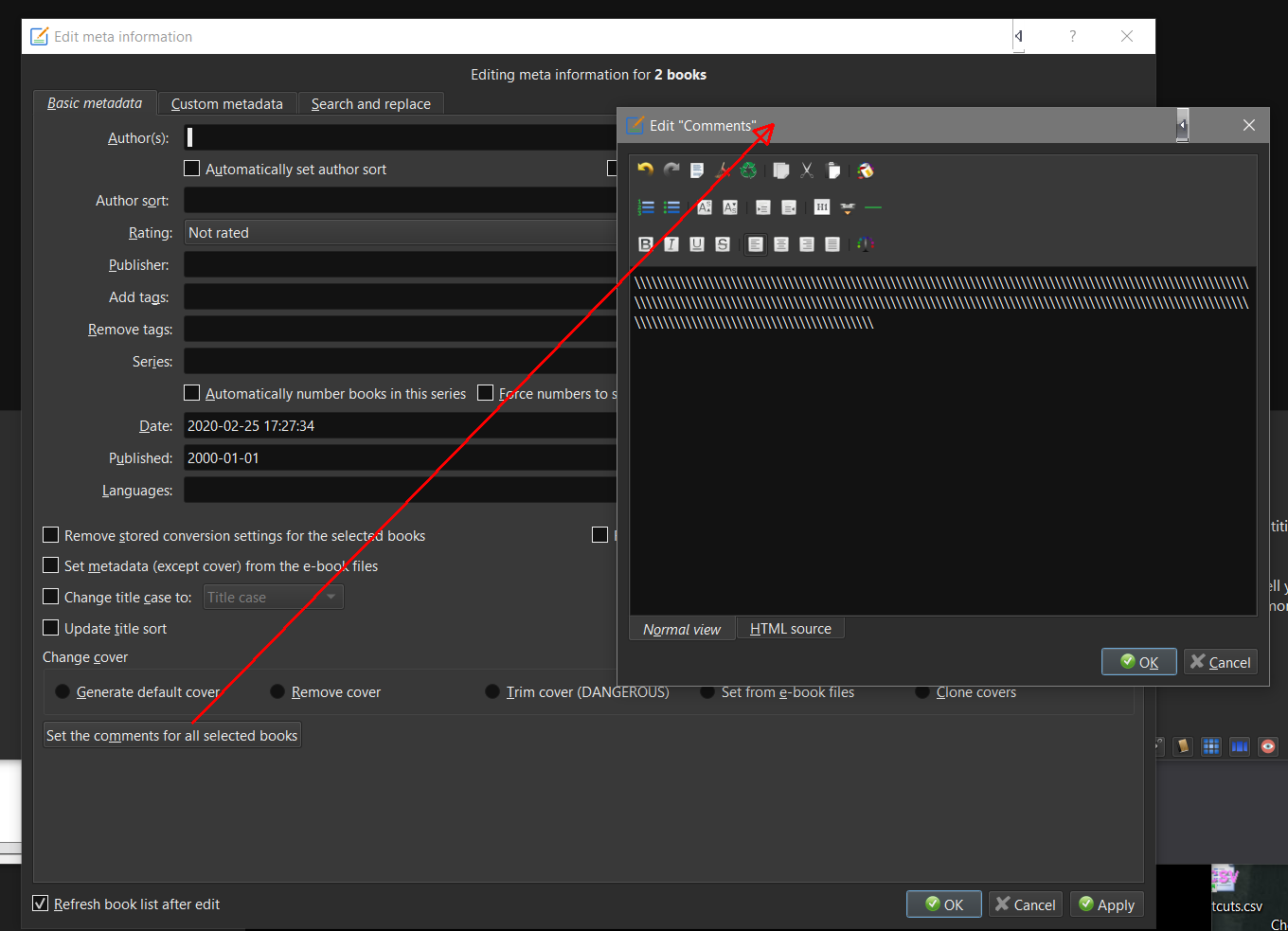Insert an unordered bullet list
This screenshot has width=1288, height=931.
[671, 207]
